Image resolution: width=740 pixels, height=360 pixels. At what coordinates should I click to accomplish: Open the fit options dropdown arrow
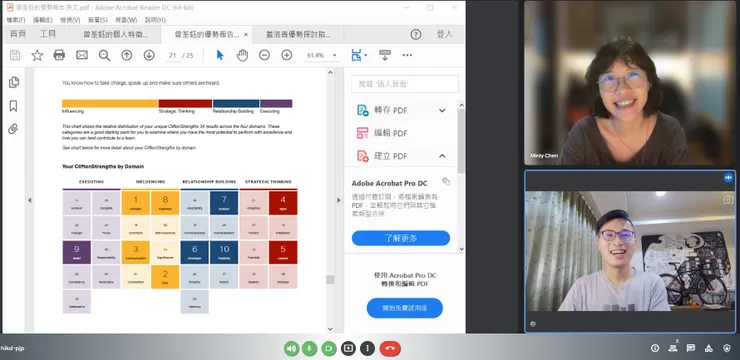(366, 56)
